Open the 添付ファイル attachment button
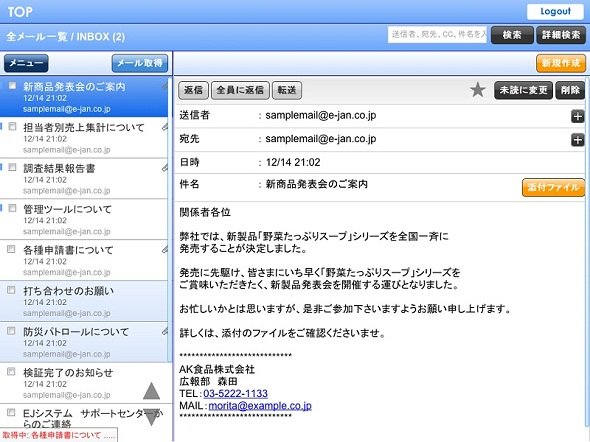The image size is (590, 442). pos(553,187)
